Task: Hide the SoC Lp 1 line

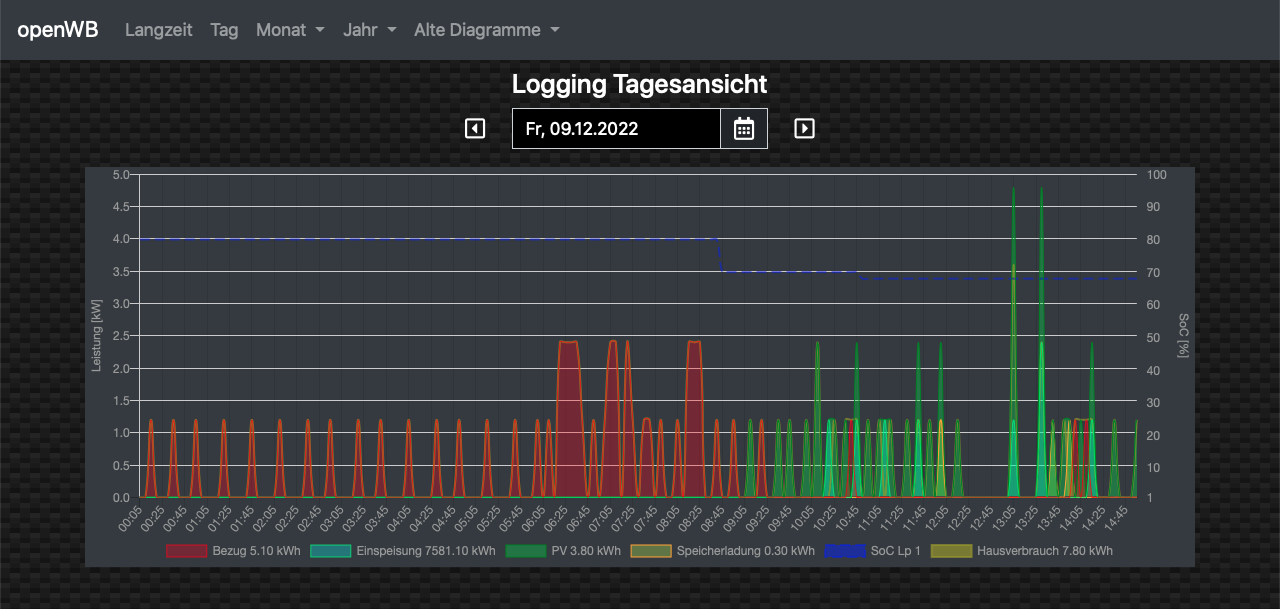Action: click(x=892, y=550)
